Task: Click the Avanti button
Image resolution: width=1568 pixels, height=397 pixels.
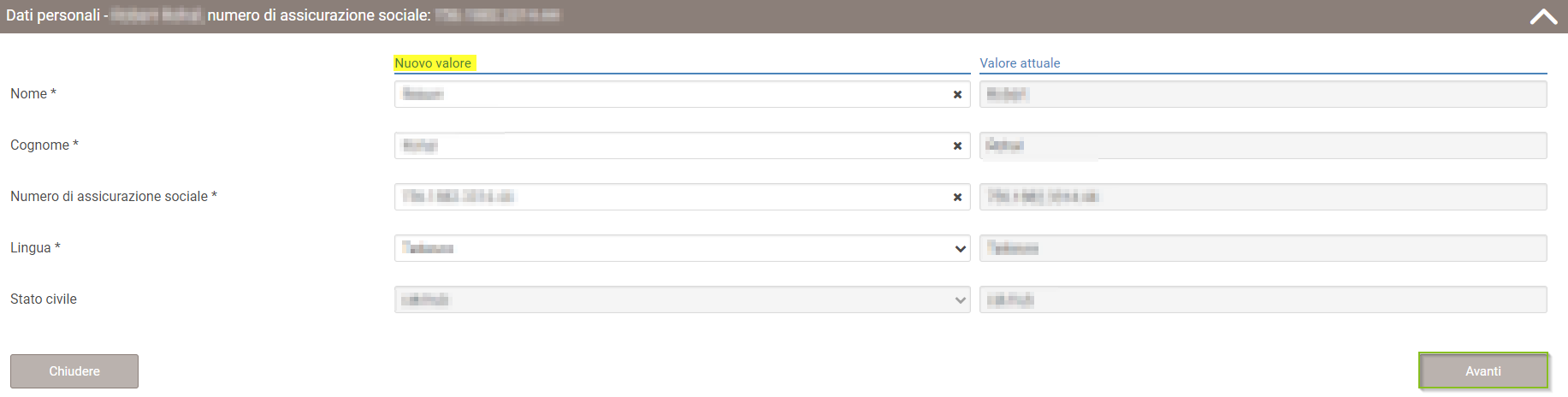Action: pyautogui.click(x=1483, y=371)
